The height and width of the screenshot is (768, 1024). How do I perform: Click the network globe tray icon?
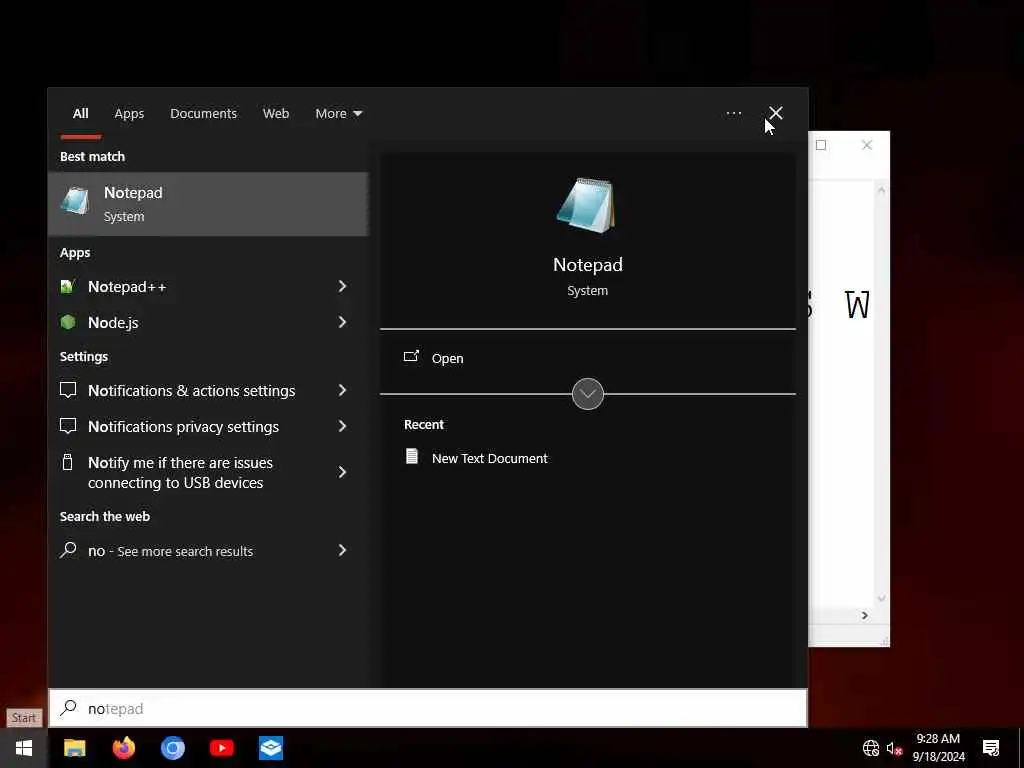(871, 748)
